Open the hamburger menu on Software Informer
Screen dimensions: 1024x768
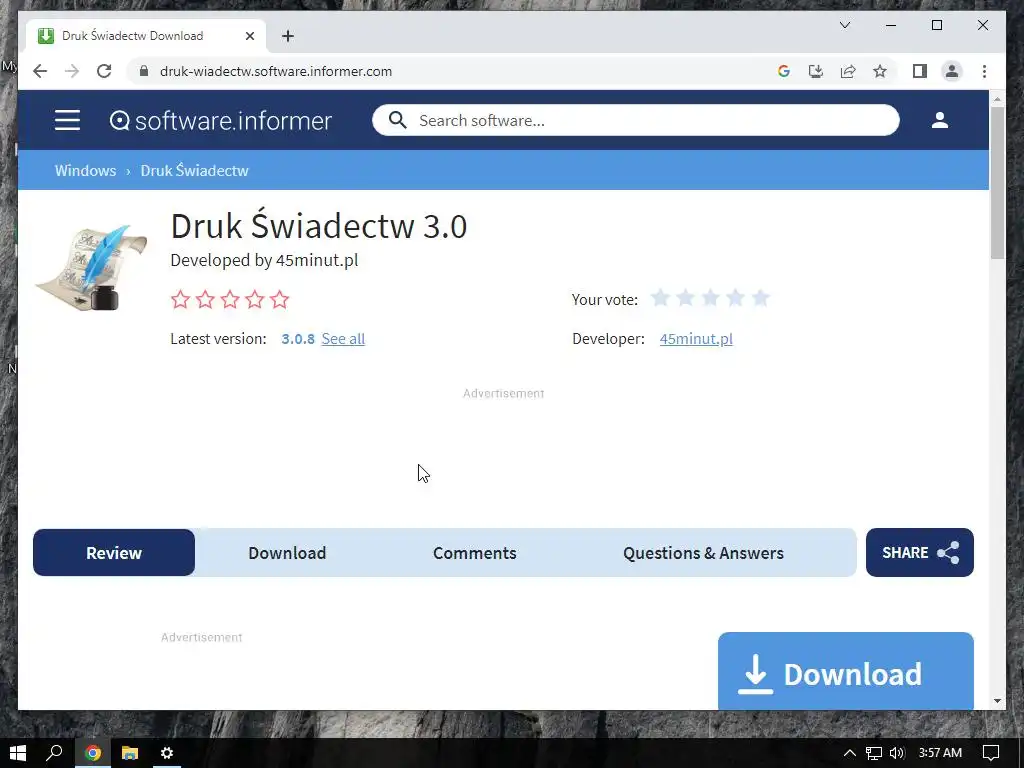(x=67, y=120)
